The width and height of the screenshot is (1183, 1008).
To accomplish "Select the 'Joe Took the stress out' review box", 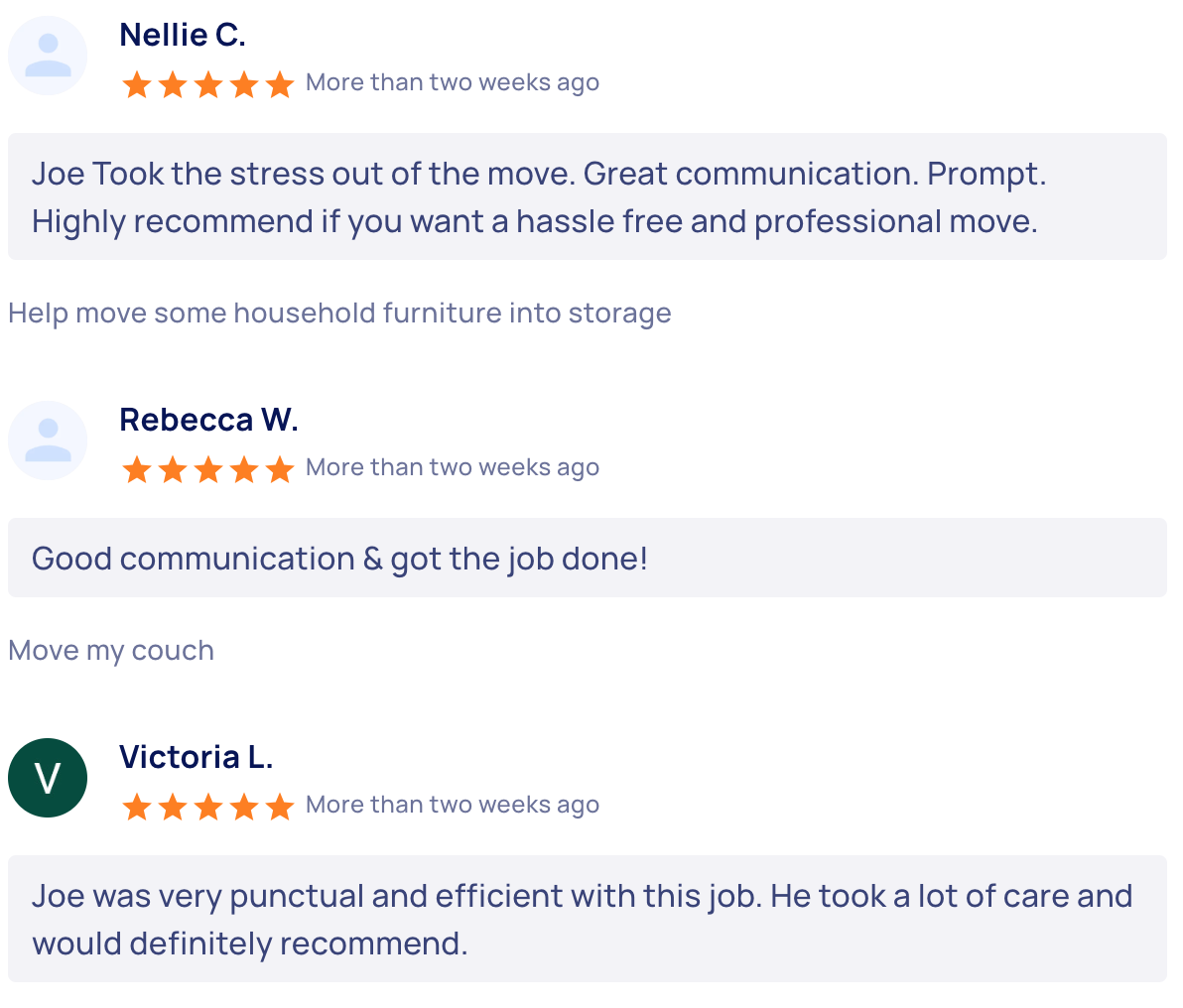I will (587, 196).
